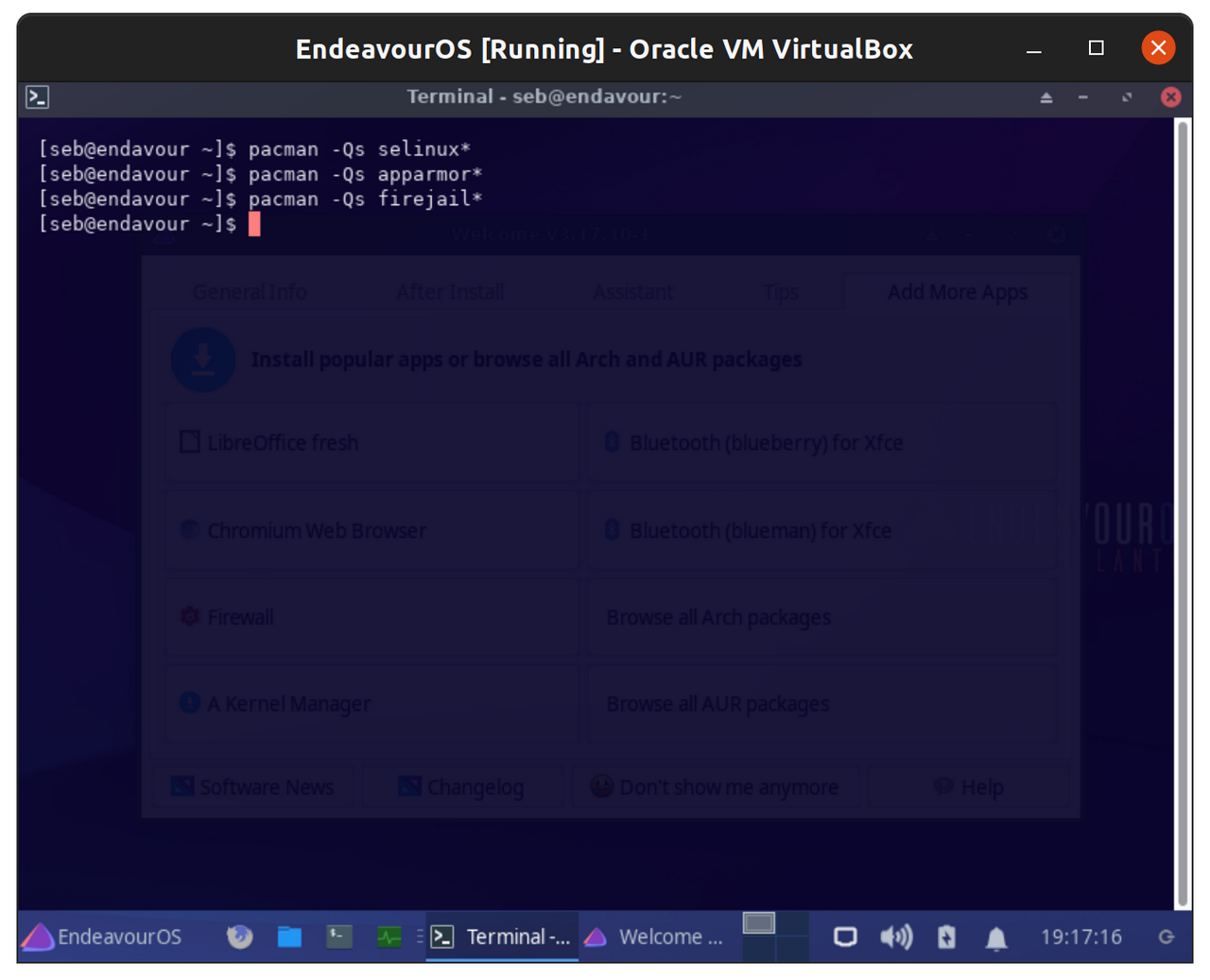Open the notifications bell icon
This screenshot has height=980, width=1210.
(x=996, y=937)
